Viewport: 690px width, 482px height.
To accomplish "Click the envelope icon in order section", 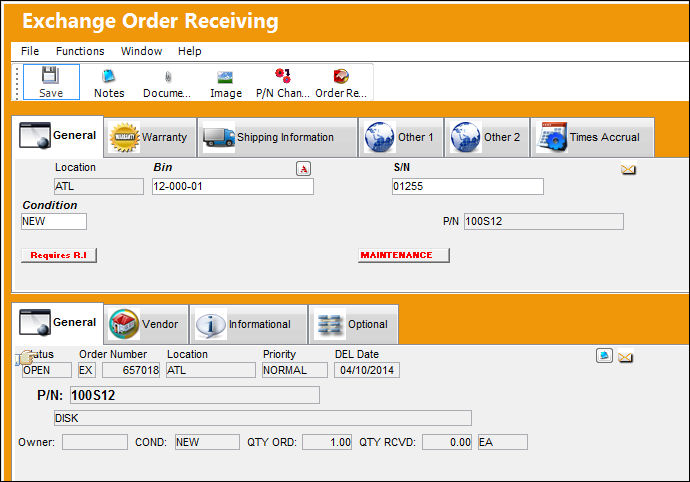I will pyautogui.click(x=625, y=357).
